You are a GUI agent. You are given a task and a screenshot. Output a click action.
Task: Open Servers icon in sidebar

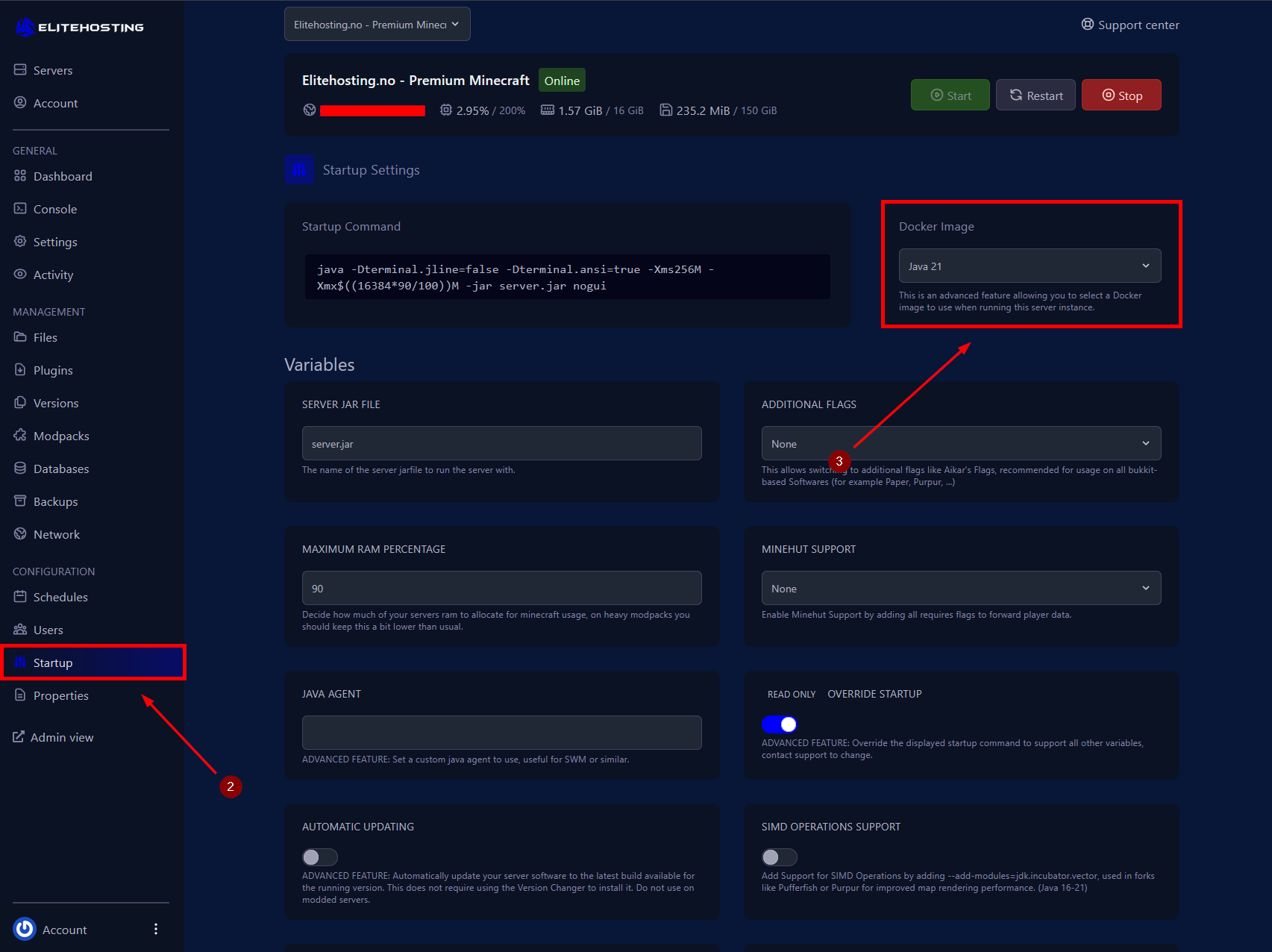[x=20, y=70]
